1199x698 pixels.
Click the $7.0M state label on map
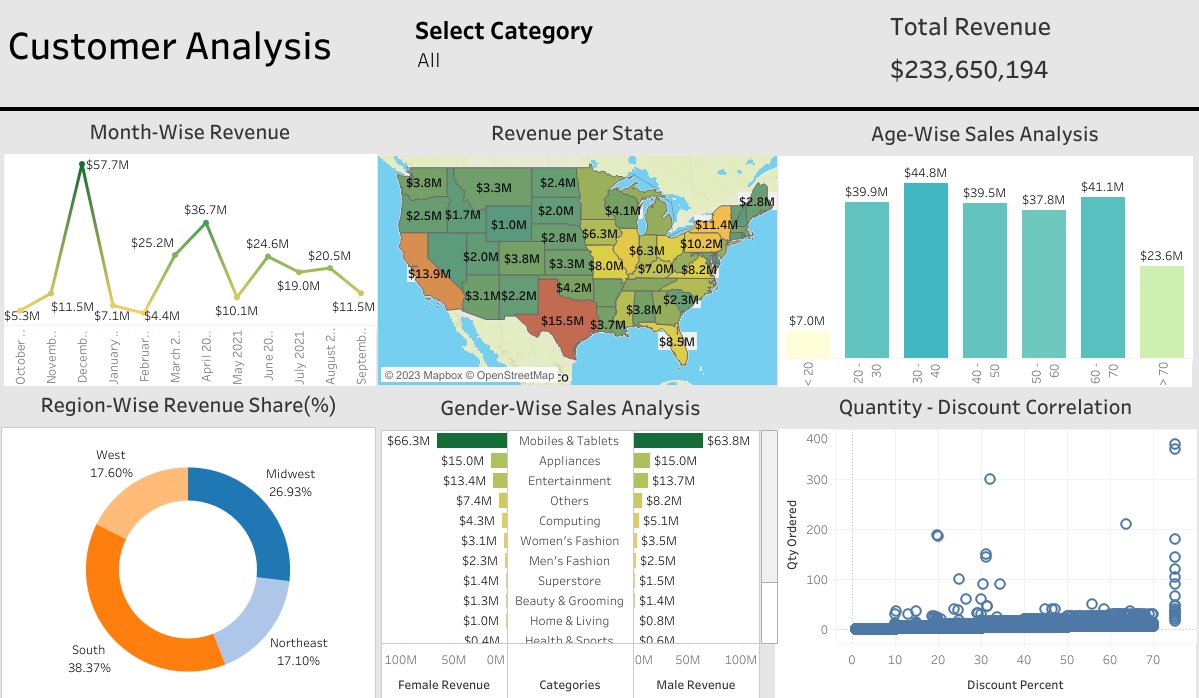655,268
